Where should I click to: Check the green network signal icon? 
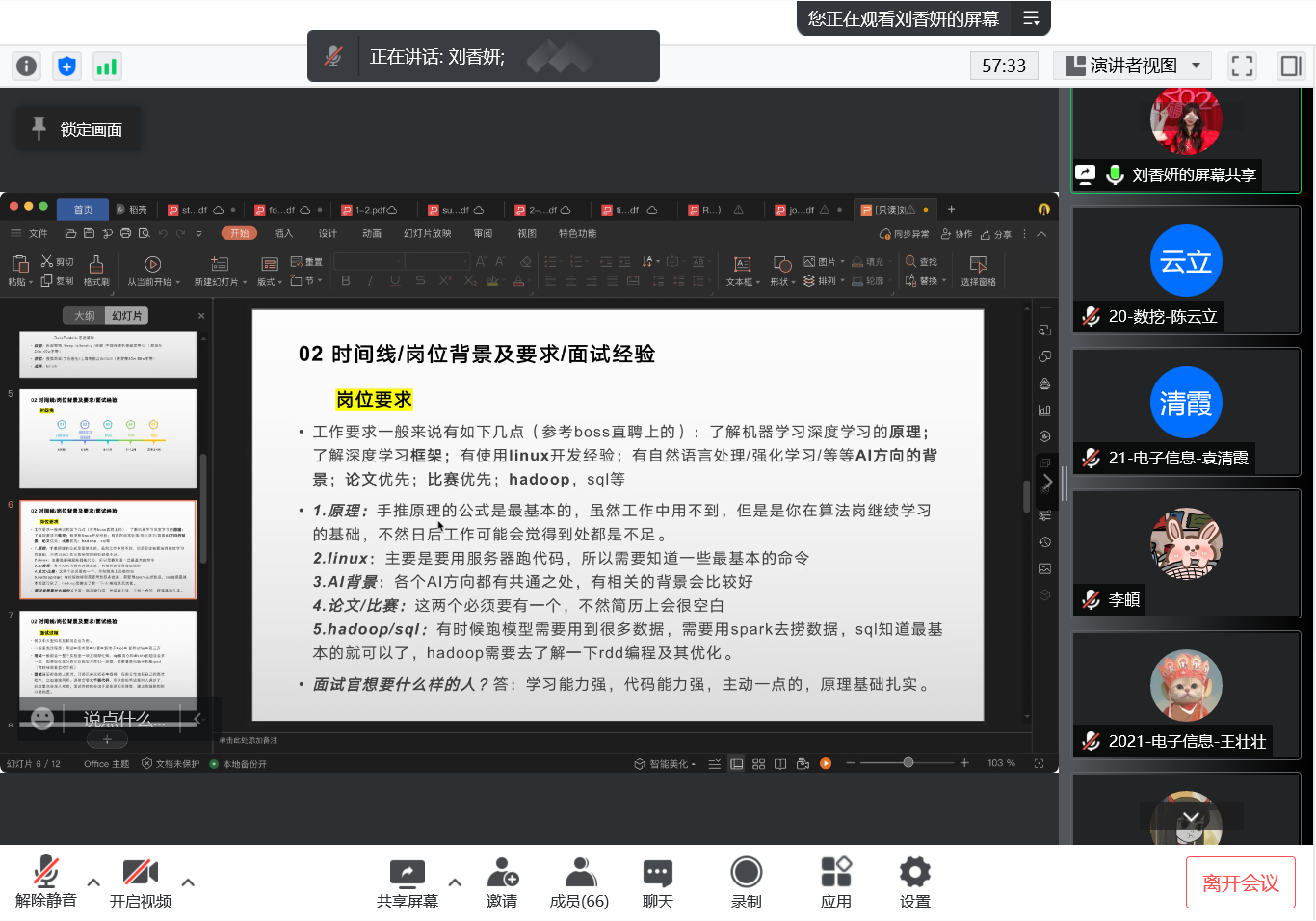[x=106, y=66]
